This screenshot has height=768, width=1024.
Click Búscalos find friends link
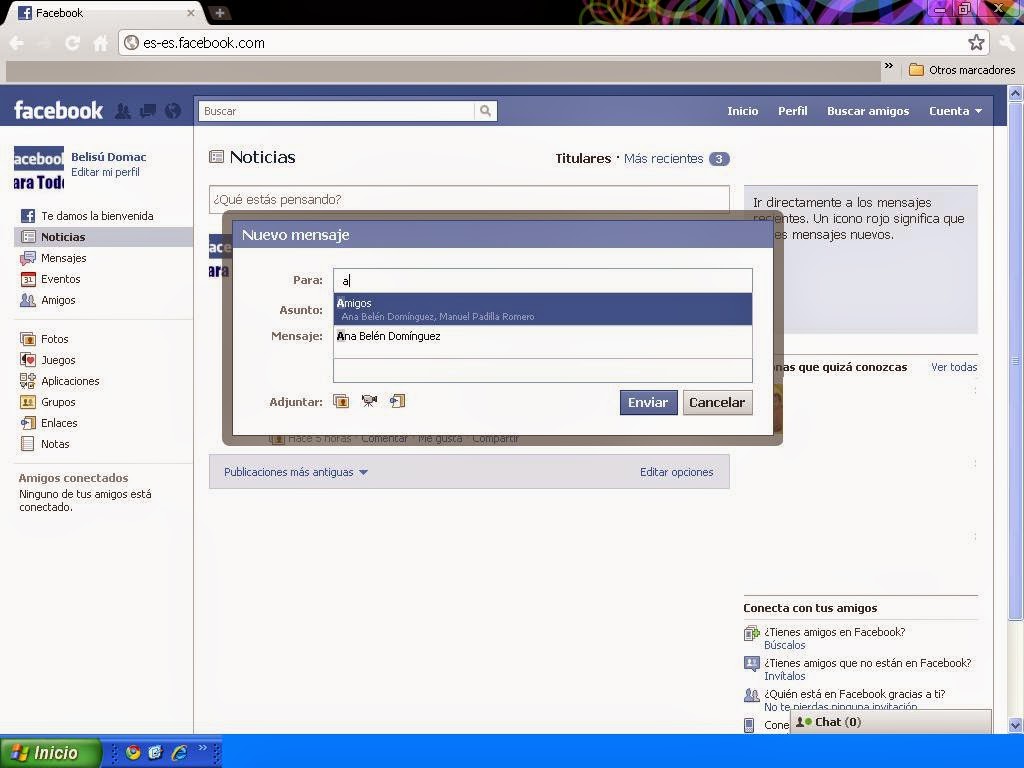[784, 645]
